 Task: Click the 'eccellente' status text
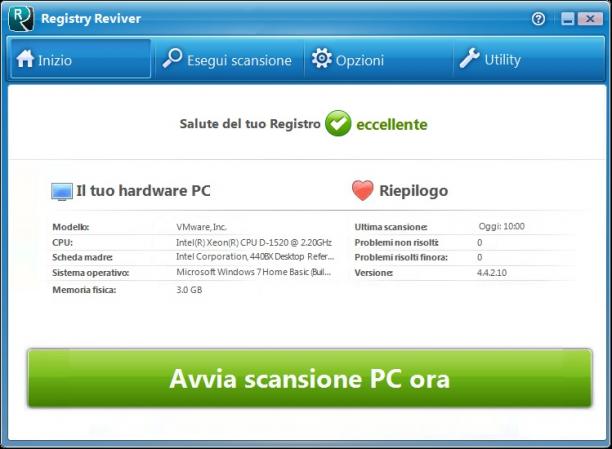coord(392,125)
